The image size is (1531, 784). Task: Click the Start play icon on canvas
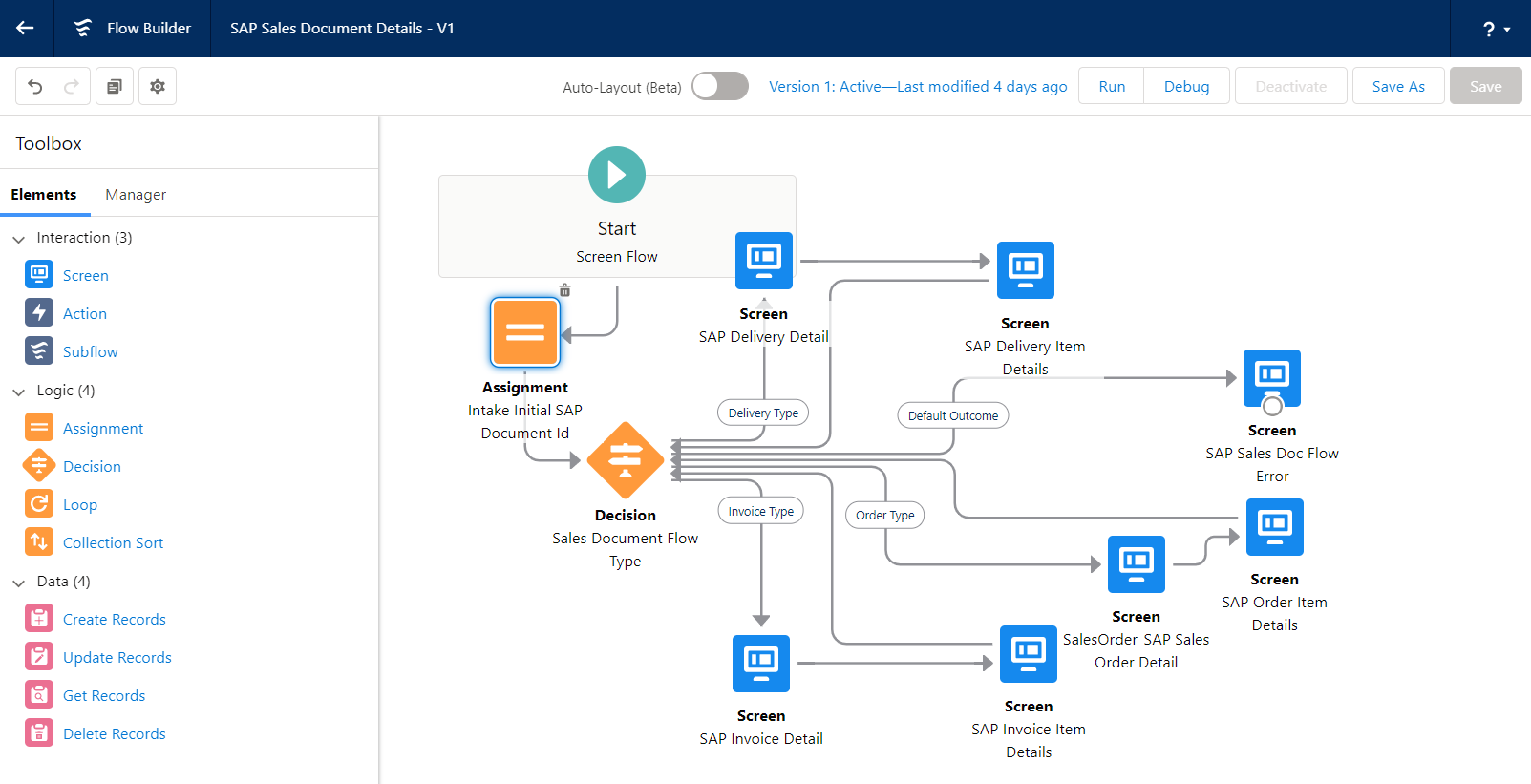[x=617, y=175]
